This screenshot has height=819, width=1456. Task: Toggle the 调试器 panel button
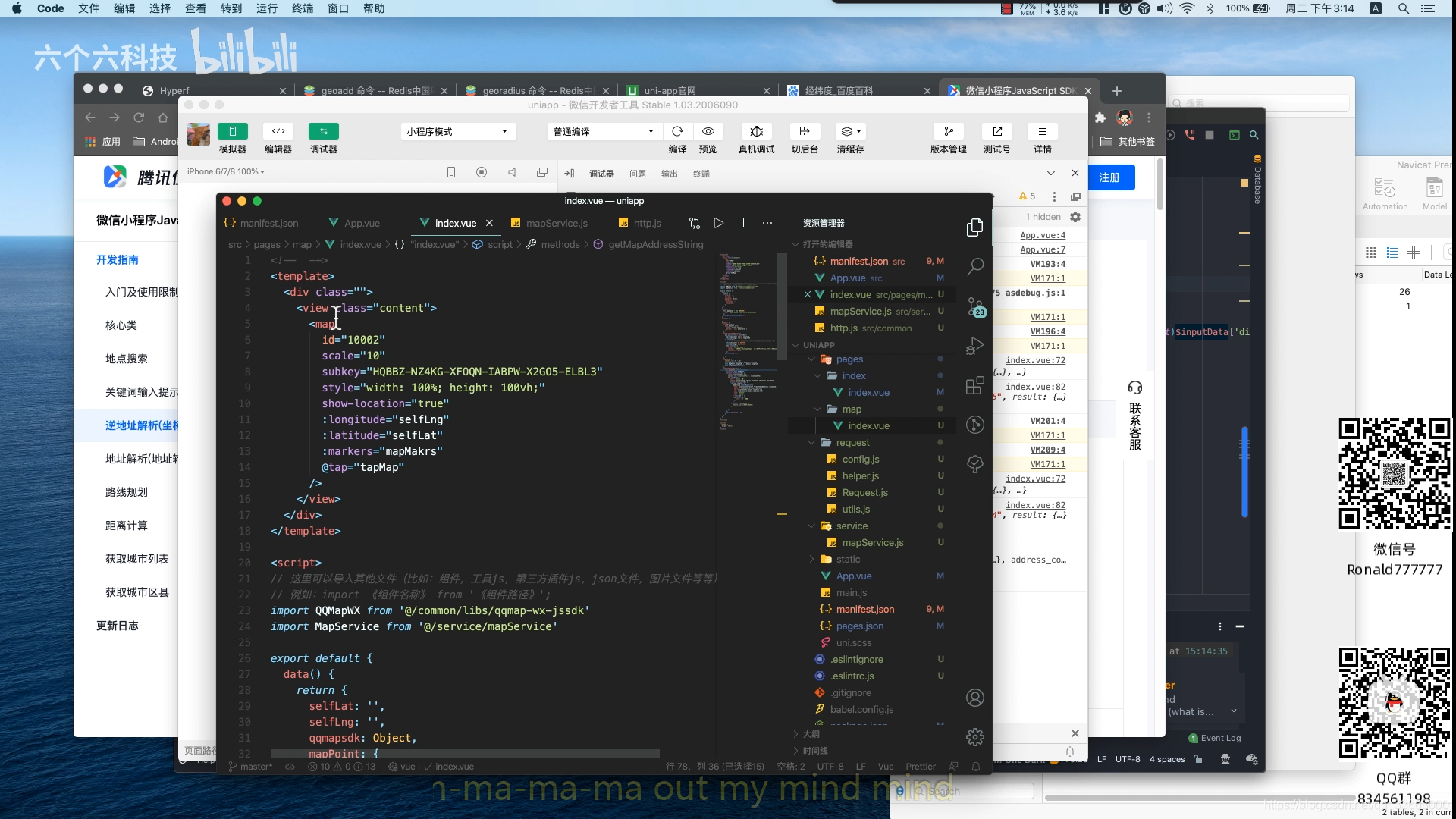(x=324, y=131)
